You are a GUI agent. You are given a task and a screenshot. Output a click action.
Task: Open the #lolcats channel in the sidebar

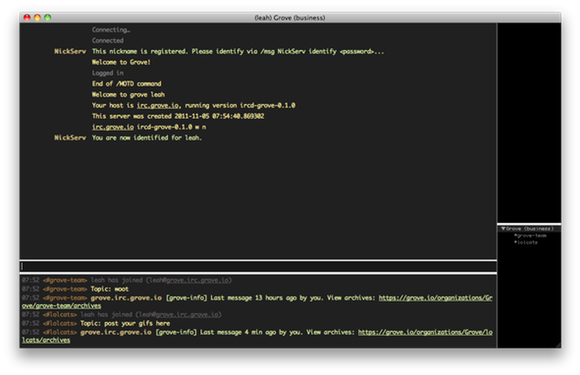pyautogui.click(x=526, y=243)
